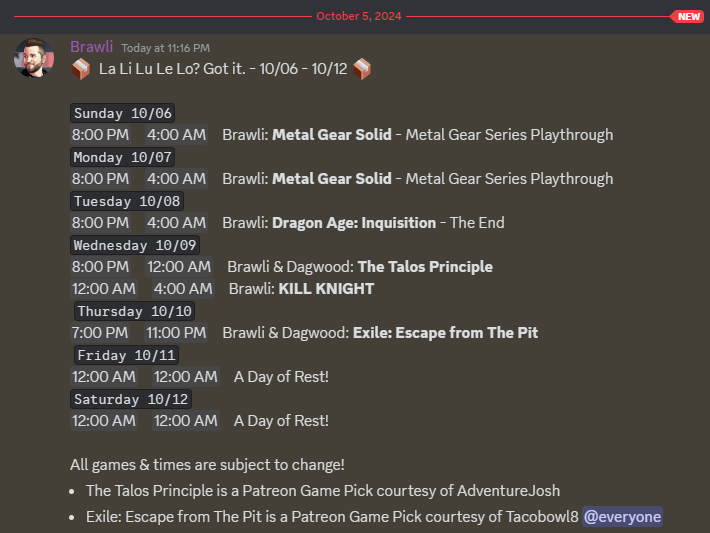Open Brawli's profile avatar
Image resolution: width=710 pixels, height=533 pixels.
[34, 58]
